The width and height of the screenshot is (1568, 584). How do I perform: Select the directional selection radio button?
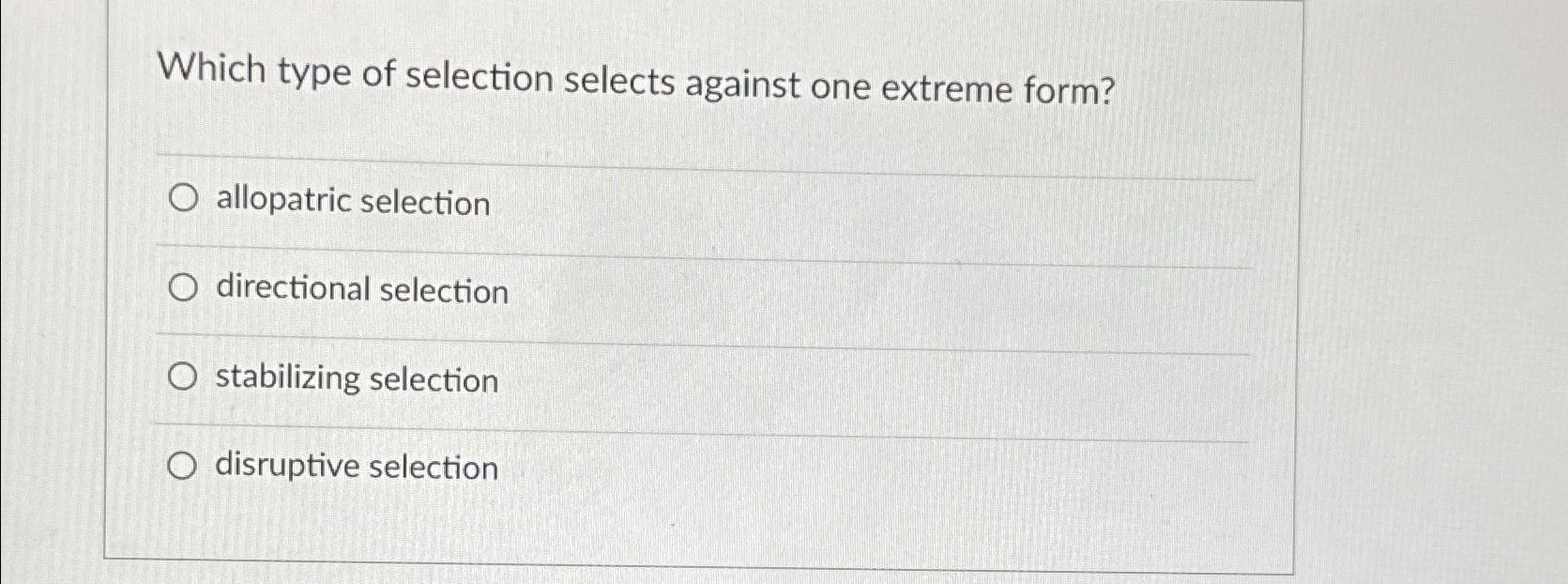tap(184, 287)
